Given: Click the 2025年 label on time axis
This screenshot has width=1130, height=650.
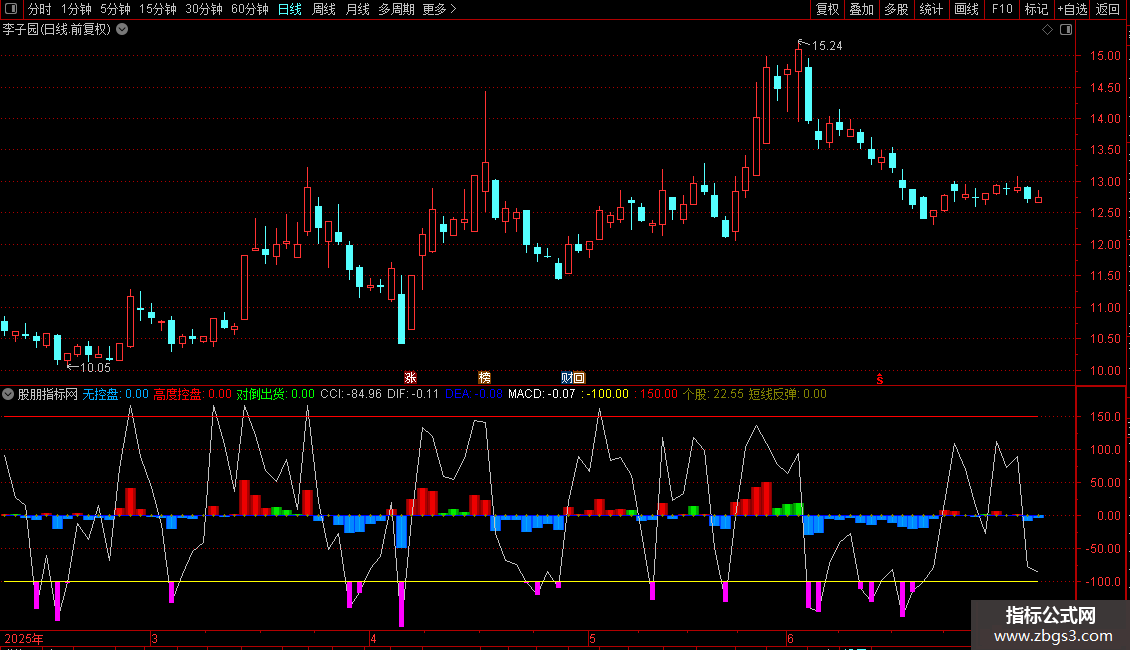Looking at the screenshot, I should [x=24, y=639].
